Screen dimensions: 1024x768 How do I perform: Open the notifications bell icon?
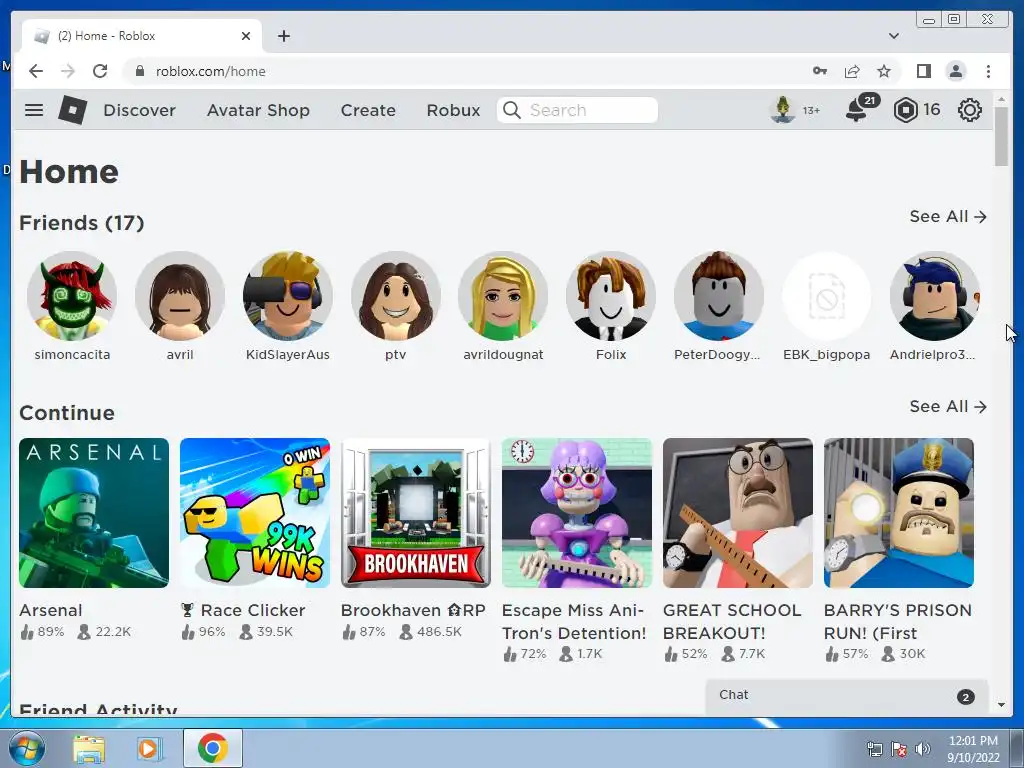tap(856, 110)
